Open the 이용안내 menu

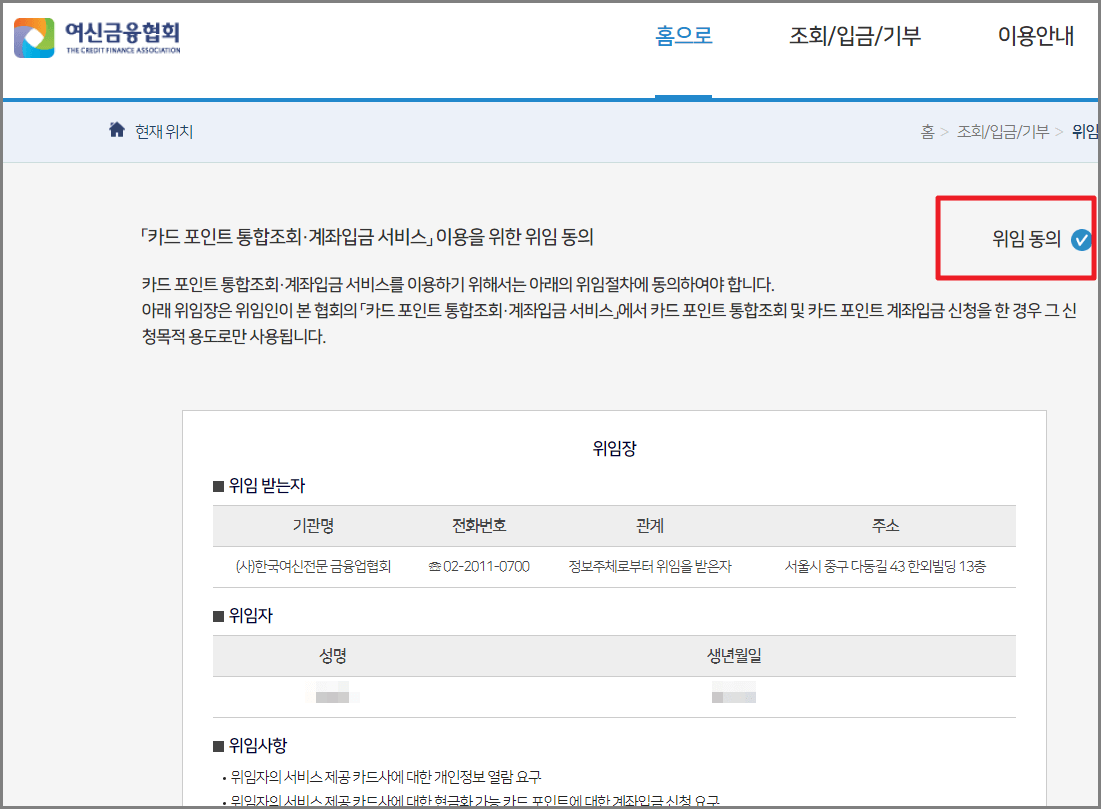(1036, 36)
